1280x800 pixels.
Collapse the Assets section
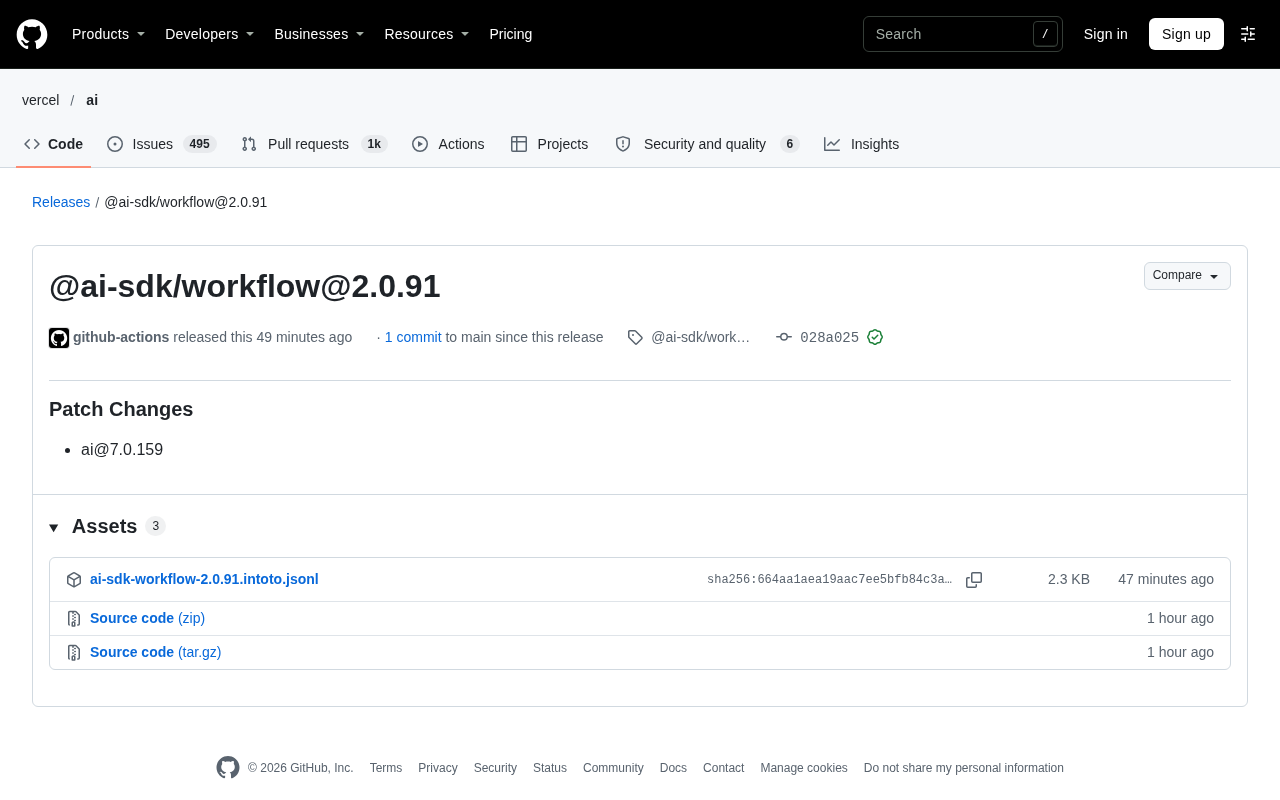(x=107, y=526)
